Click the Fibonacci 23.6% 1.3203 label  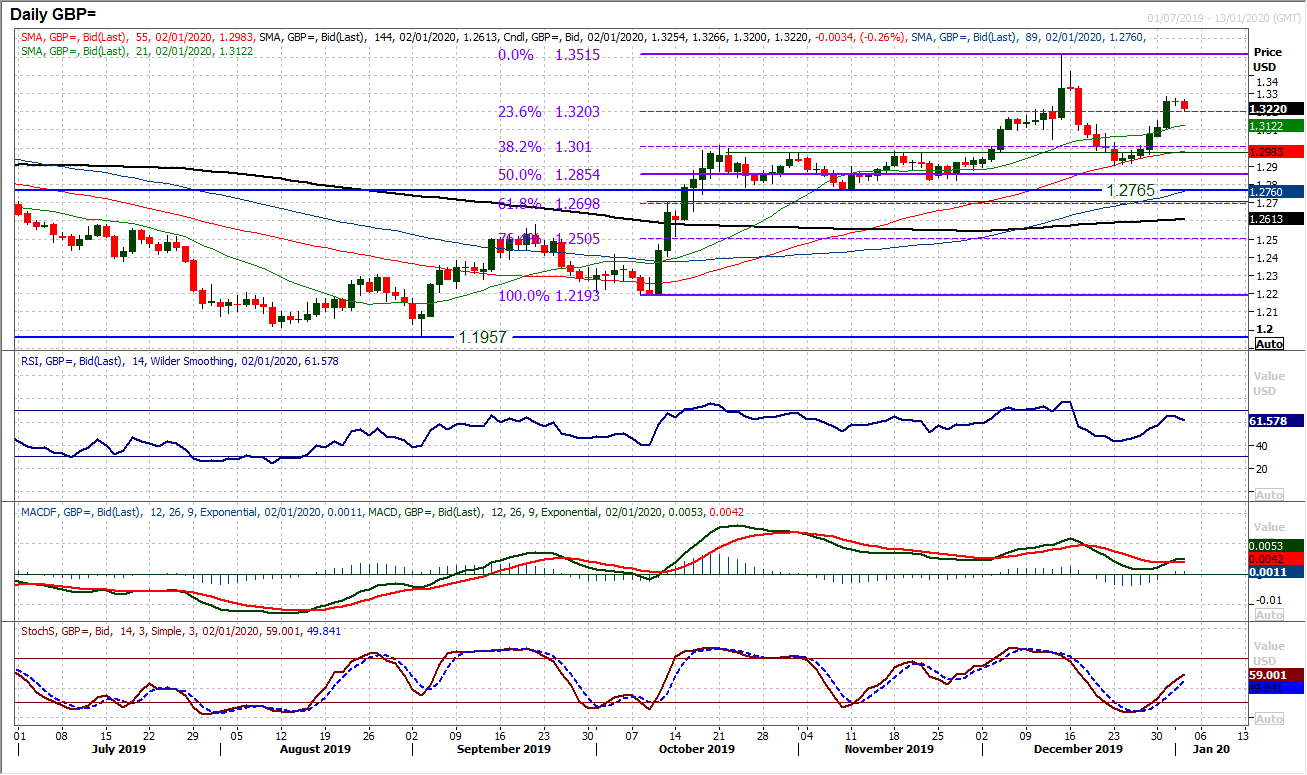coord(549,112)
